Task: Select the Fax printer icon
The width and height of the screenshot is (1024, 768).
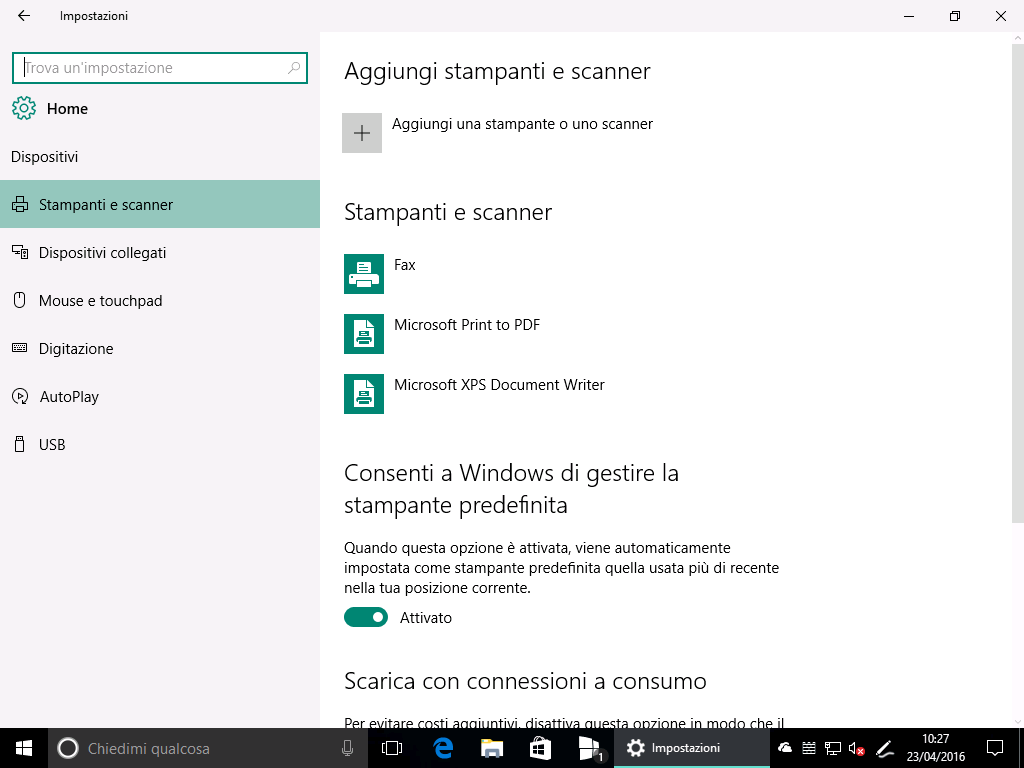Action: (364, 274)
